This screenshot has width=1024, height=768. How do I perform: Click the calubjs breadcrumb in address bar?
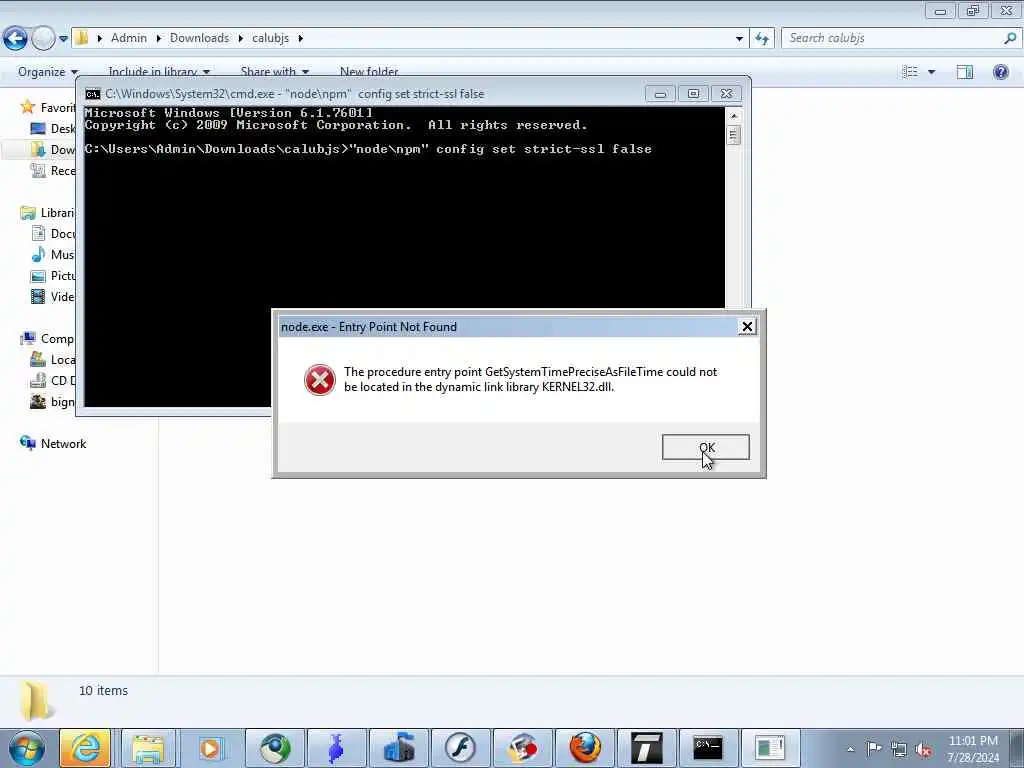click(x=270, y=38)
